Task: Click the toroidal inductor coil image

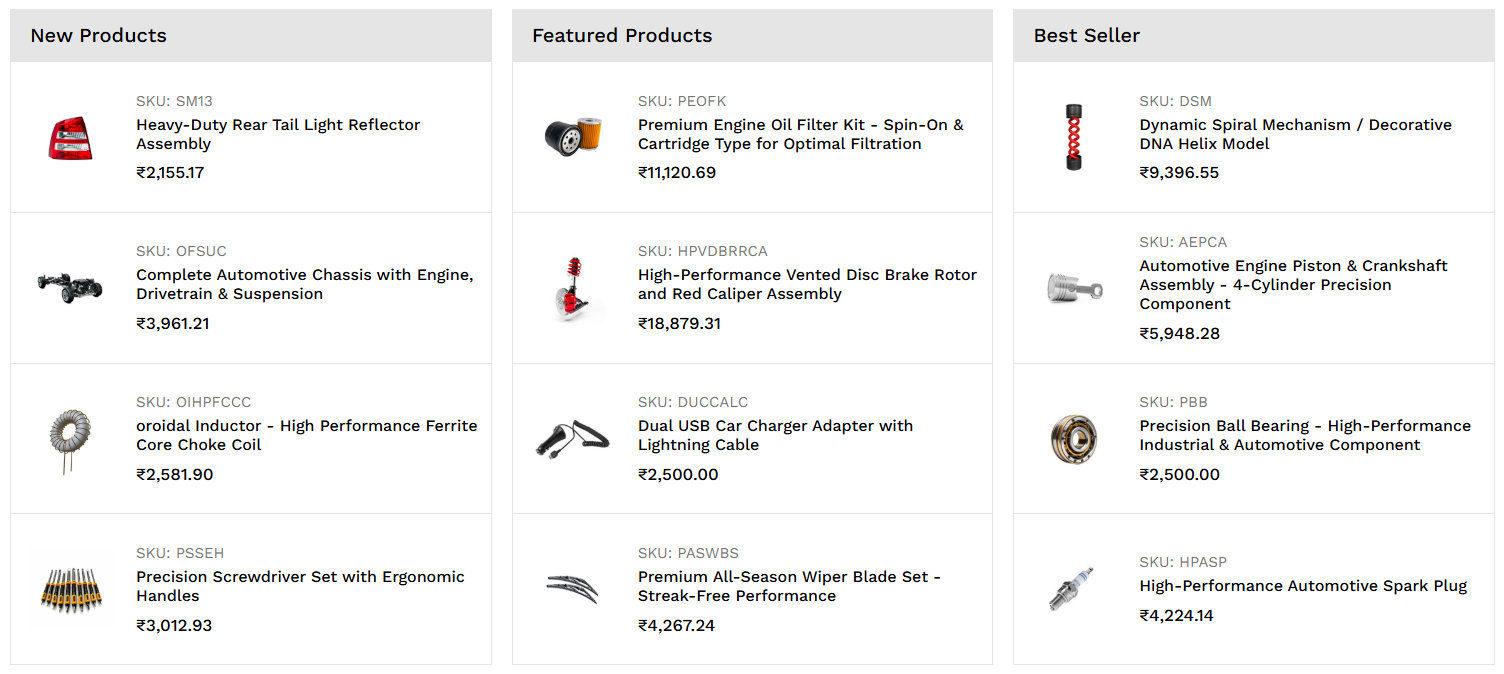Action: [x=71, y=439]
